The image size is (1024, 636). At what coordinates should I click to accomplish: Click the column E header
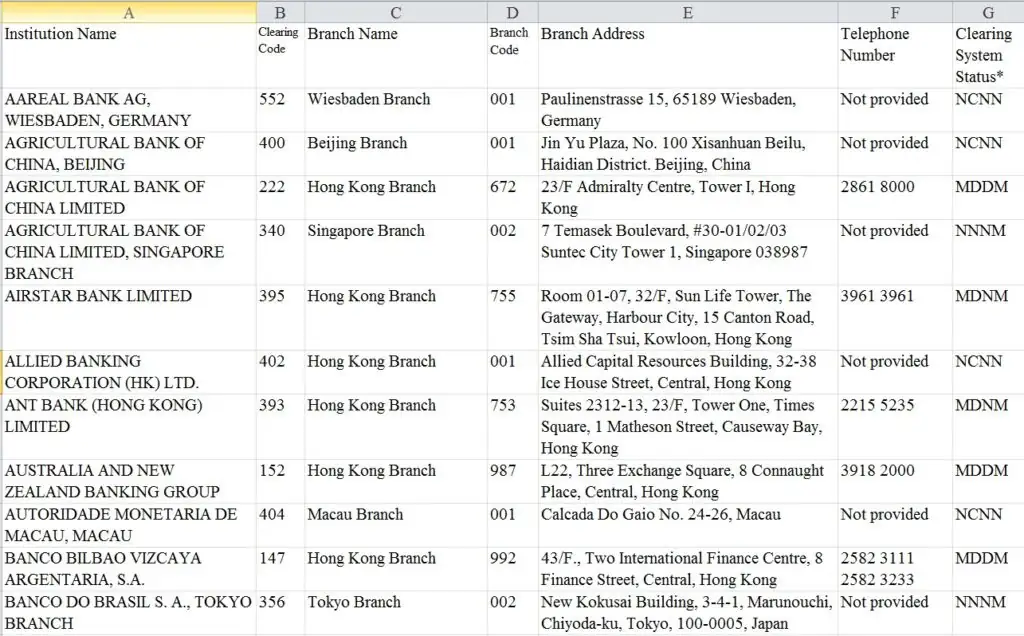coord(687,12)
